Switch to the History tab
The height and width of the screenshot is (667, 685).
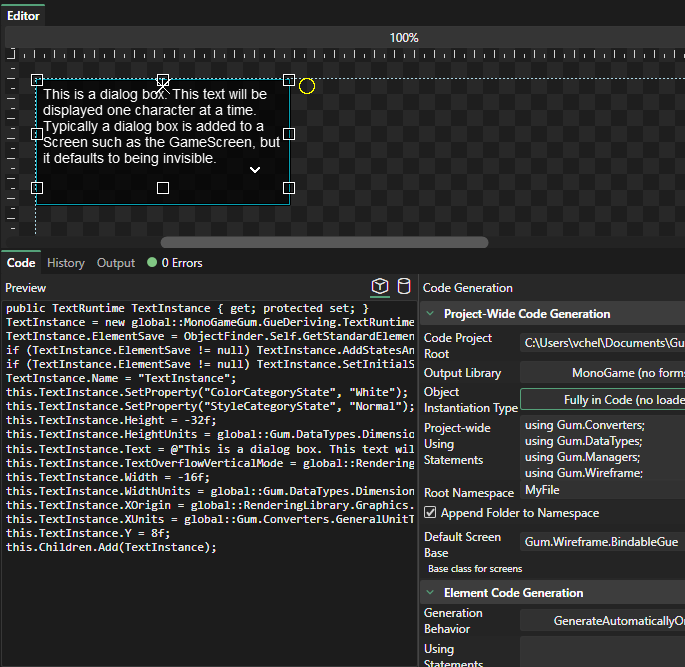[66, 263]
